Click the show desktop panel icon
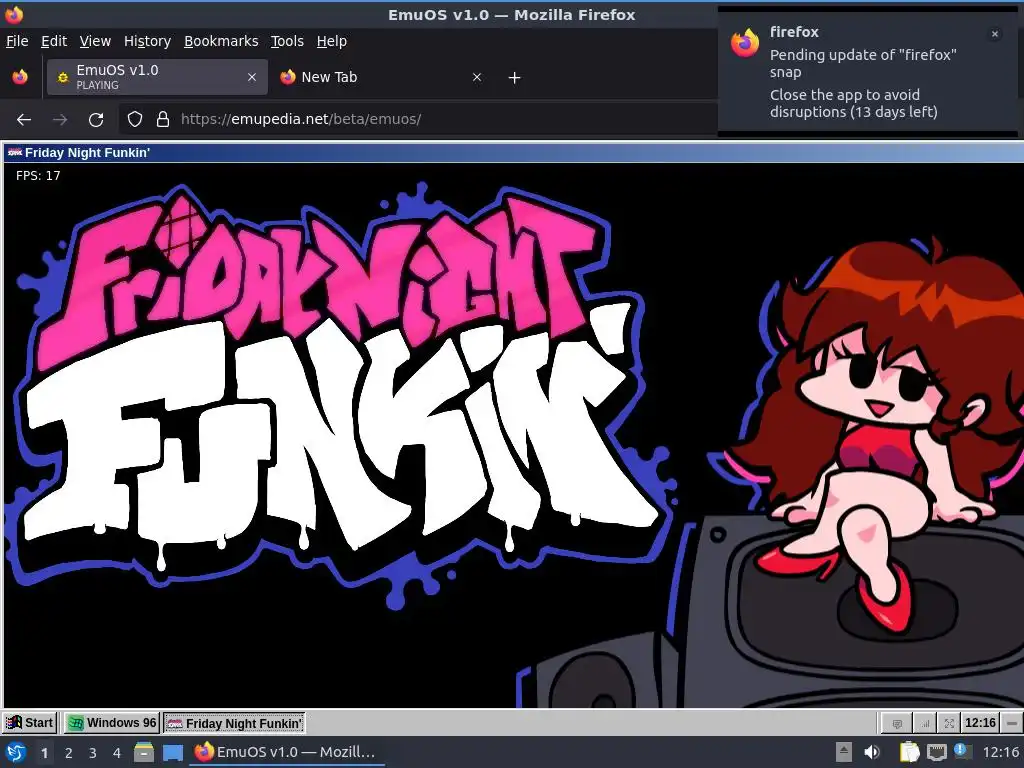The image size is (1024, 768). pyautogui.click(x=172, y=752)
